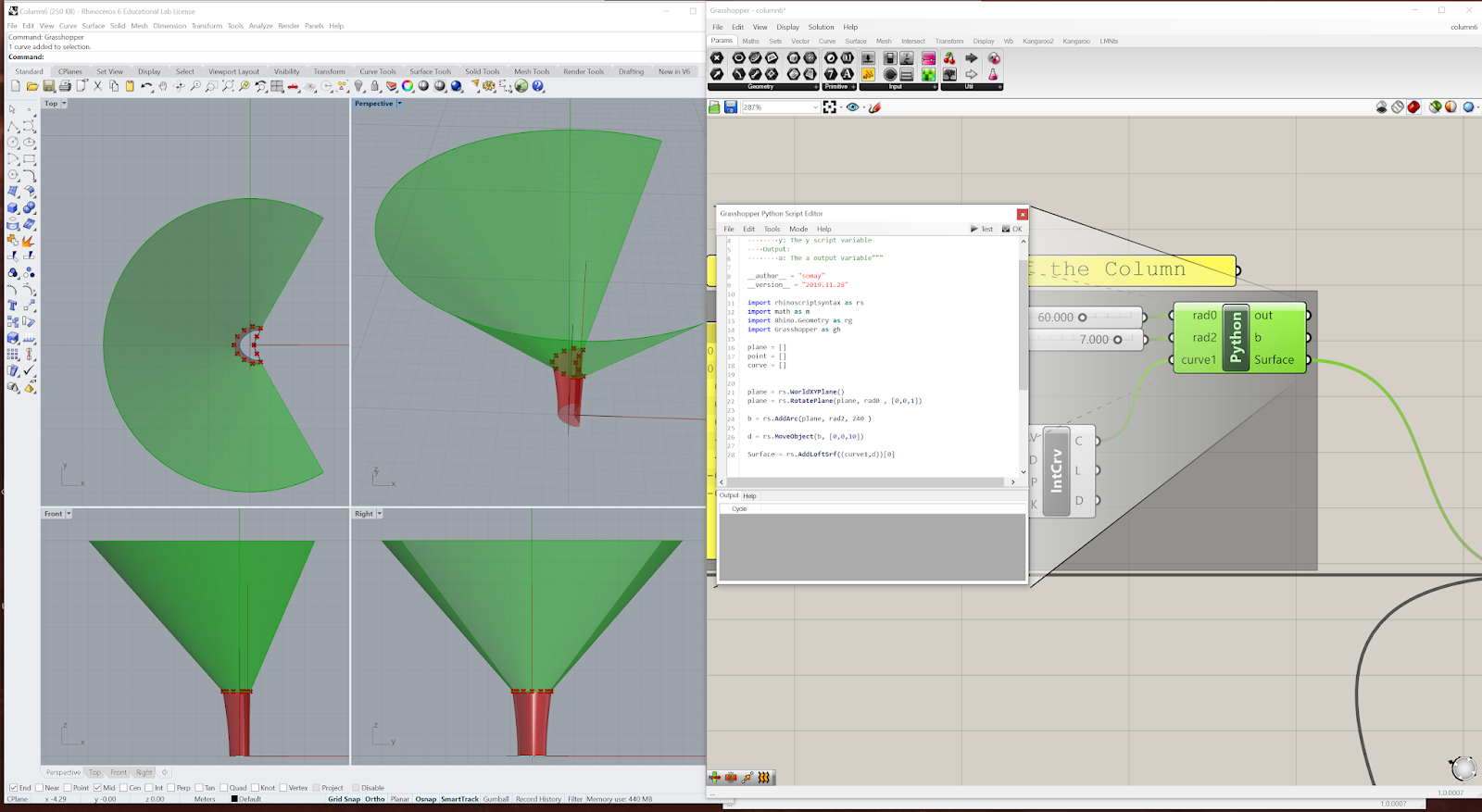The width and height of the screenshot is (1482, 812).
Task: Open the Curve menu in Rhino menu bar
Action: pos(68,26)
